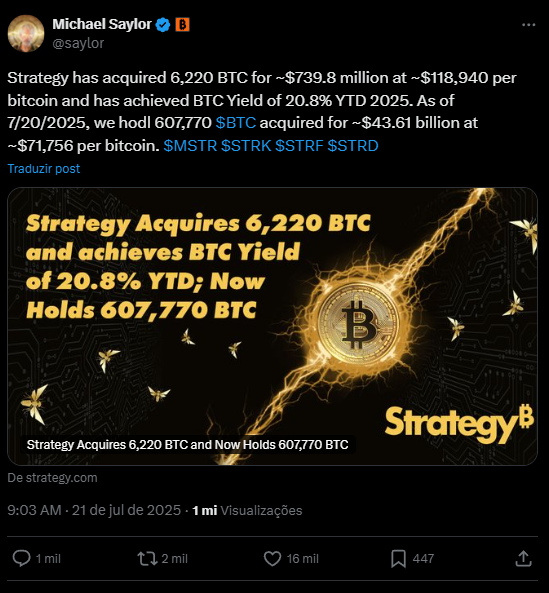Open the Strategy Acquires 6,220 BTC link card
This screenshot has width=549, height=593.
[x=272, y=326]
